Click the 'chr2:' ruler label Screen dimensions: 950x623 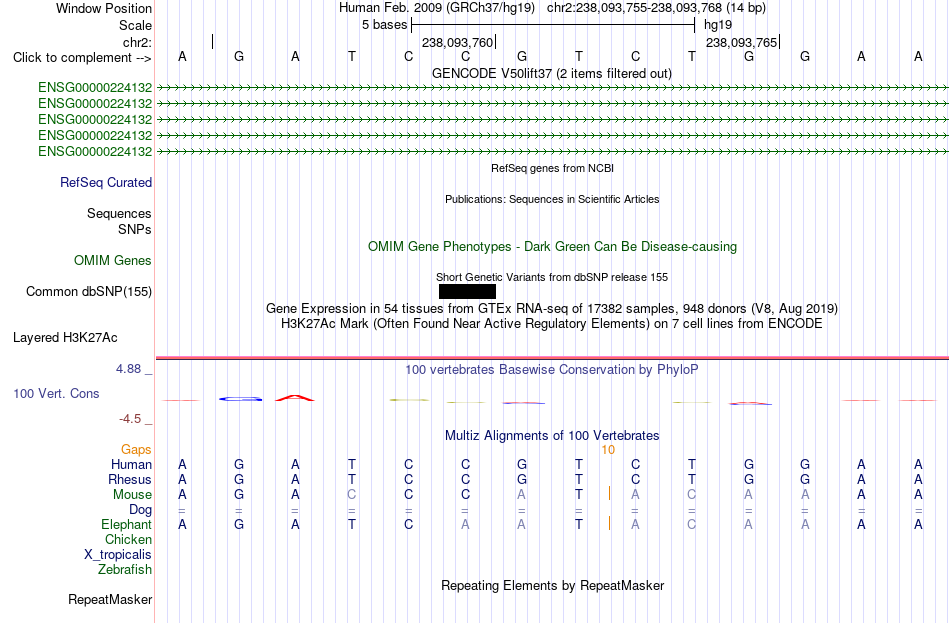[138, 42]
